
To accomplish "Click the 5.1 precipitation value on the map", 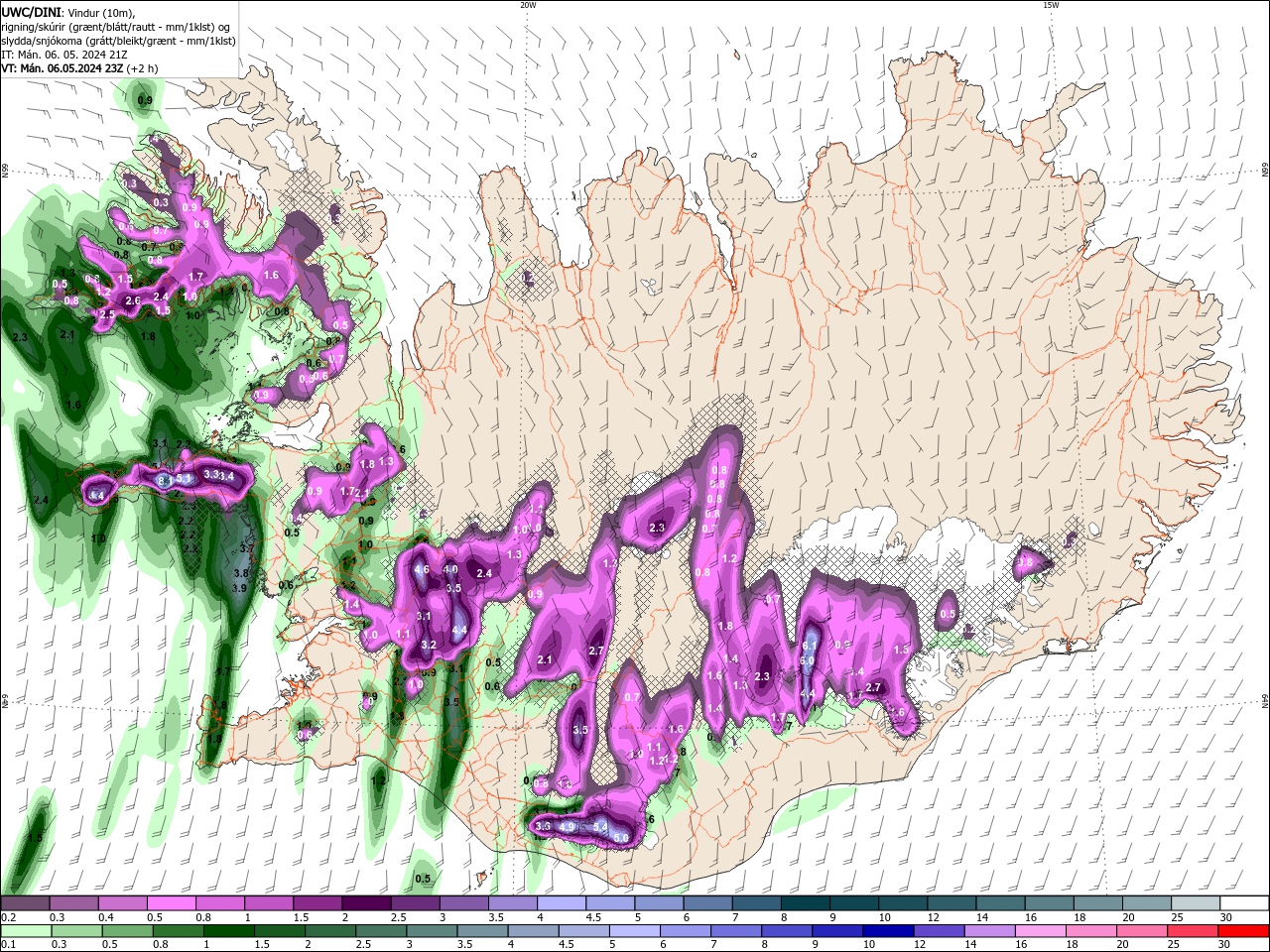I will coord(184,479).
